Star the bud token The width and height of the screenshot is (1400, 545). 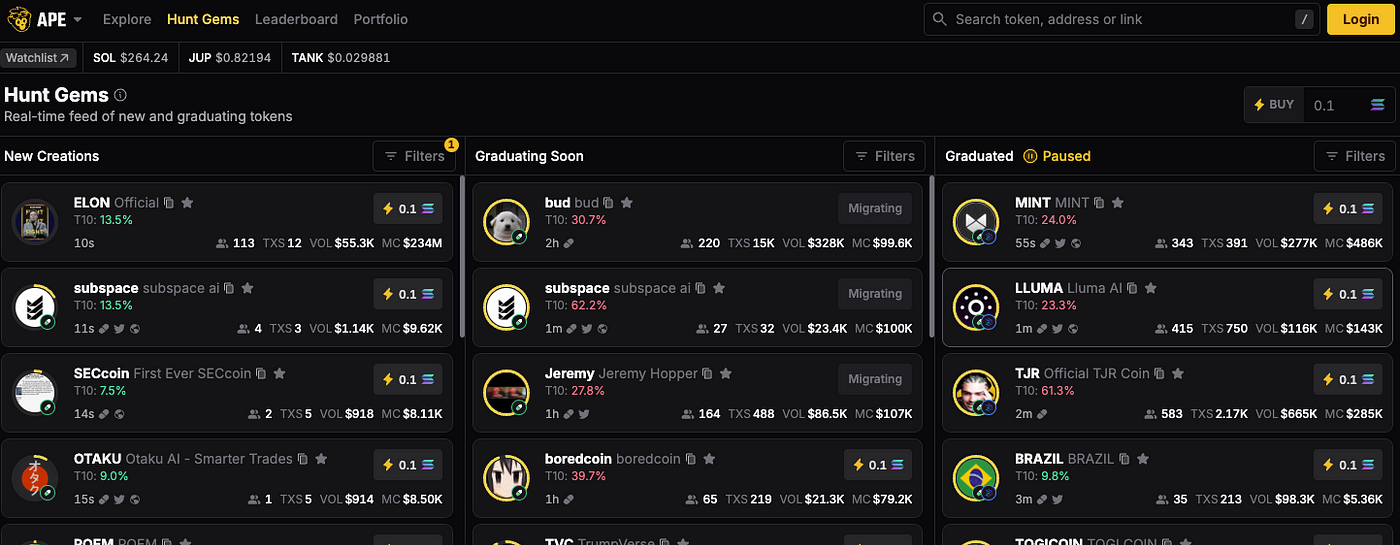[627, 203]
